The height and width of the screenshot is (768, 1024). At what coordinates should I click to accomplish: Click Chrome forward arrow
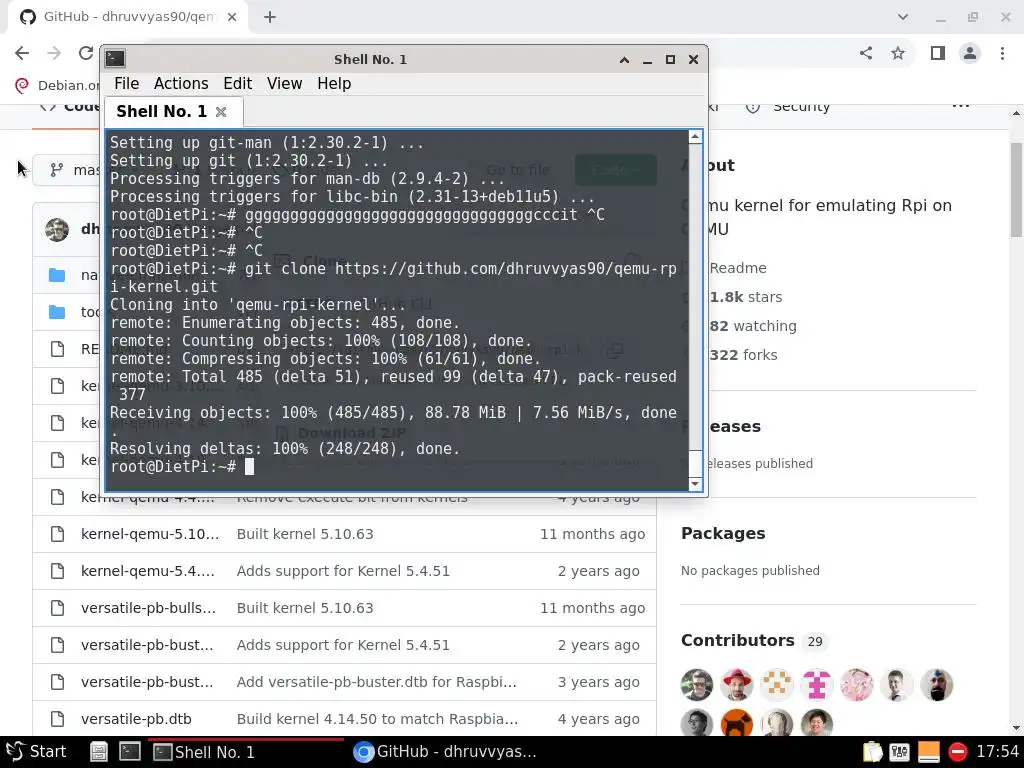coord(54,53)
